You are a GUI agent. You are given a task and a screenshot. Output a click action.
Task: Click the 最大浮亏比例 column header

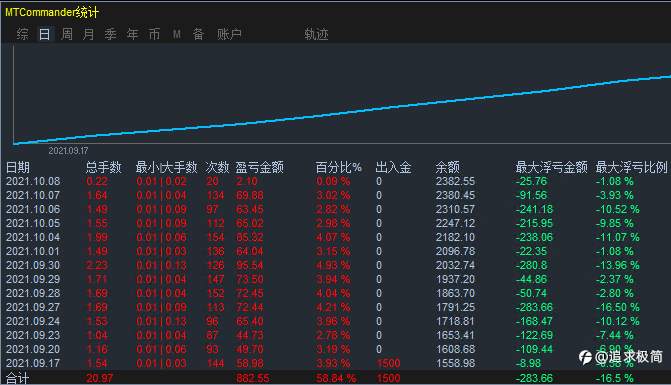tap(632, 167)
